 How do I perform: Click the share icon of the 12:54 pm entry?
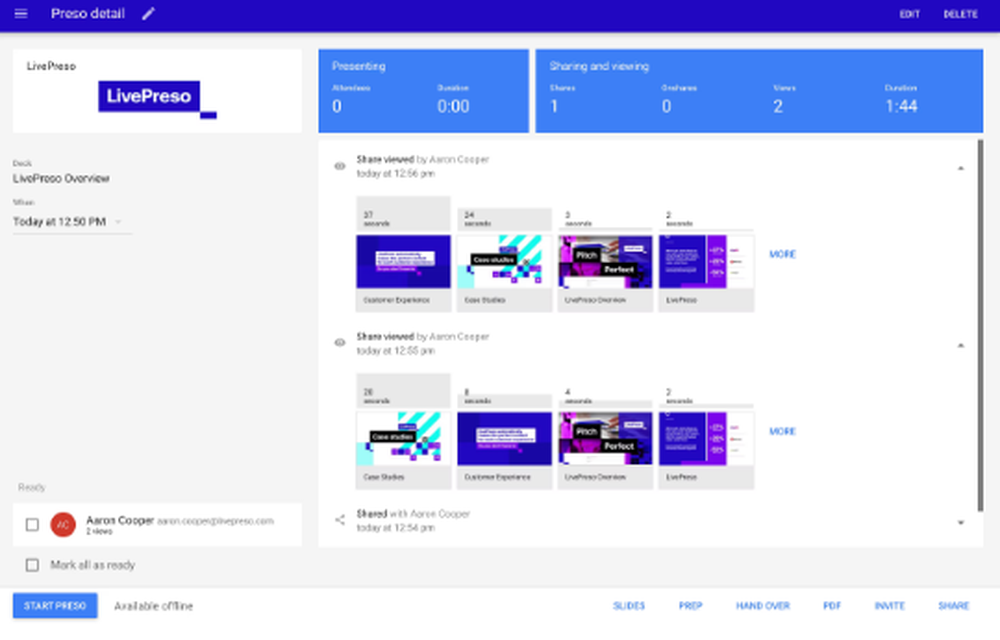[340, 520]
